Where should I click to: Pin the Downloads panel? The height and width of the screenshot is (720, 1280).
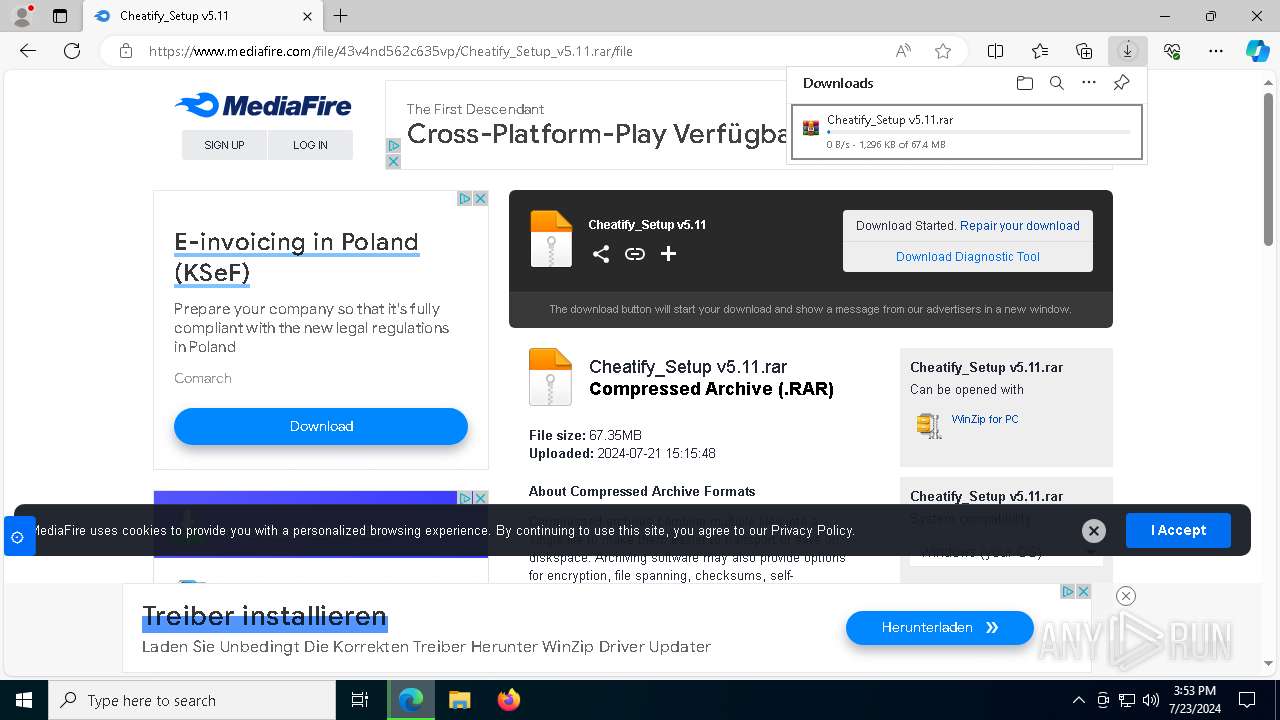(x=1122, y=83)
